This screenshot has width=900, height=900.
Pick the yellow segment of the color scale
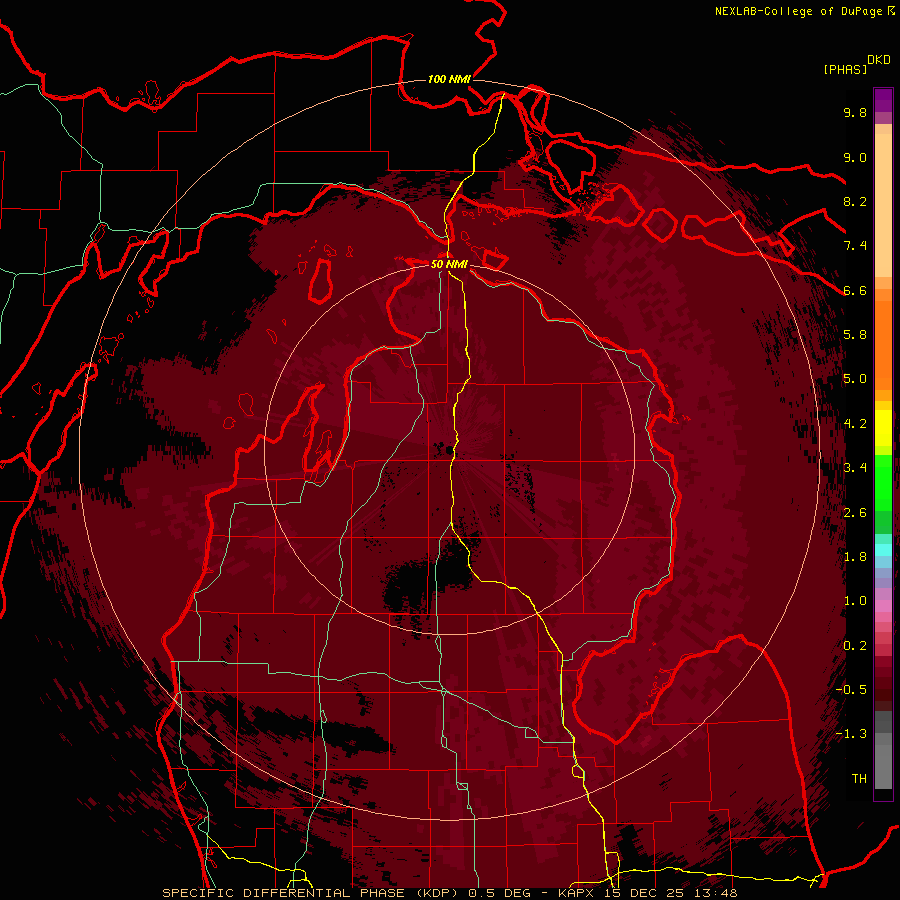click(883, 428)
